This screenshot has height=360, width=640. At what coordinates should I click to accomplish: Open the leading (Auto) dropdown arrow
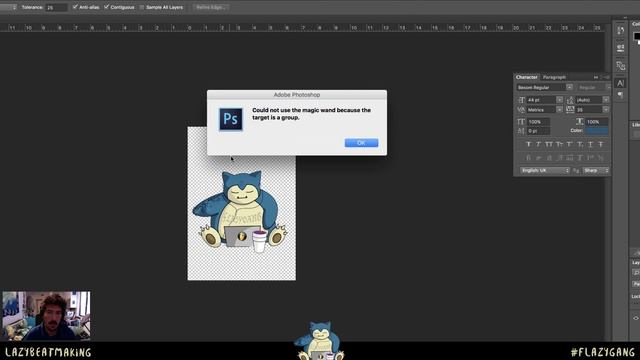point(606,100)
